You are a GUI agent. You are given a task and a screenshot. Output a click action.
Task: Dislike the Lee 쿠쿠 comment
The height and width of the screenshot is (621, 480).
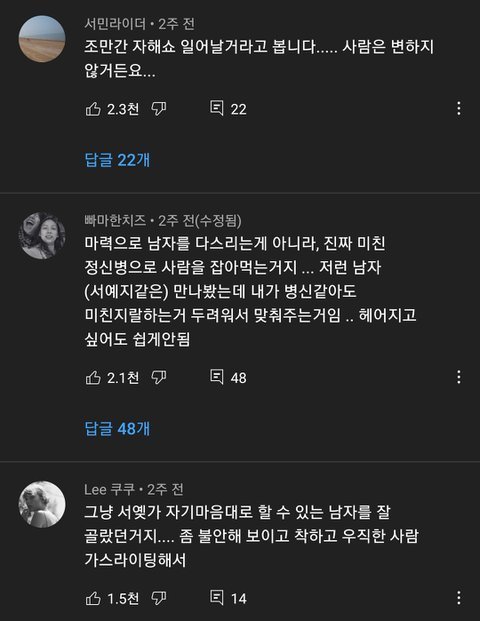point(159,598)
